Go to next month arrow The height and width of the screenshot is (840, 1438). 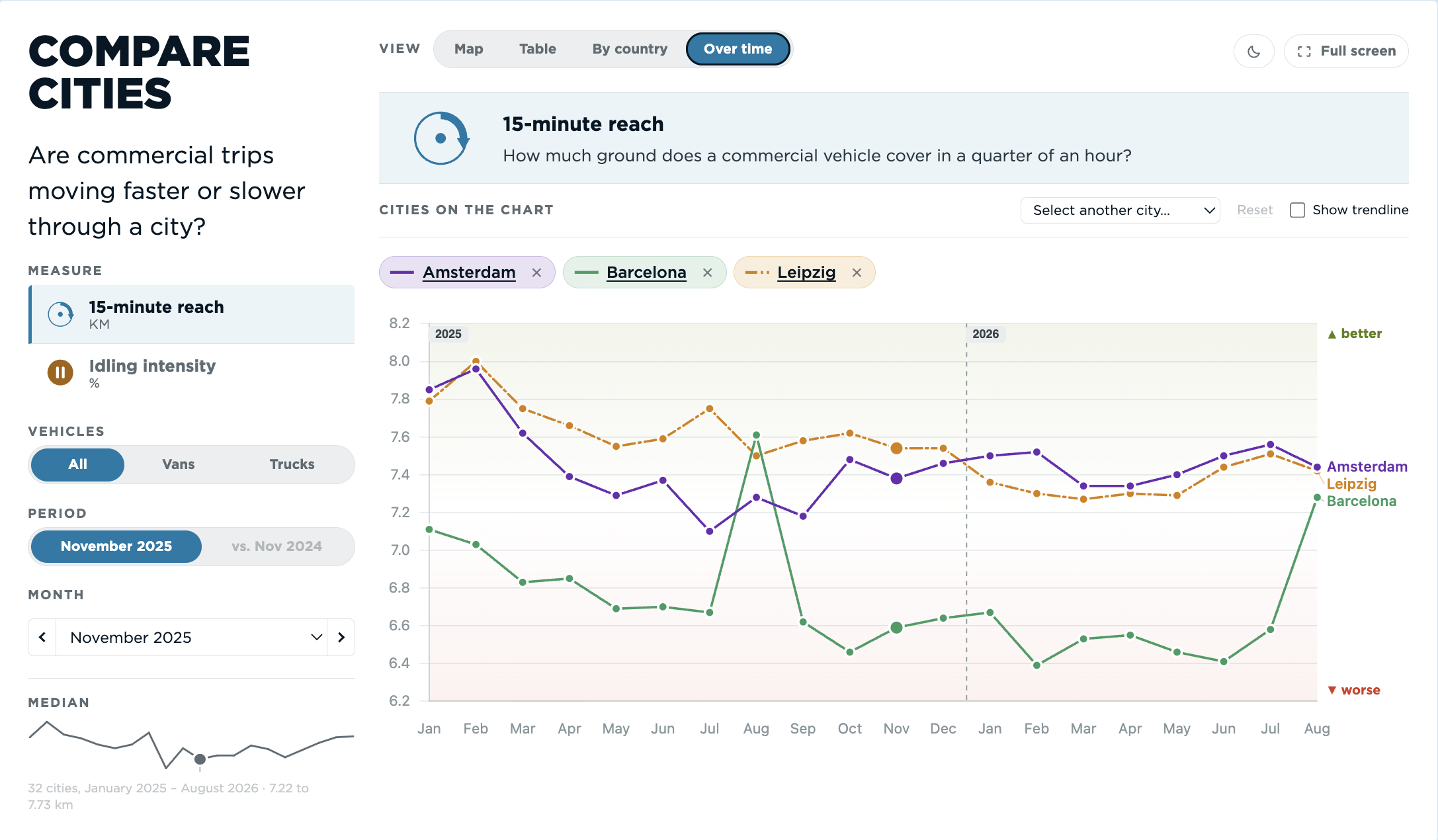click(341, 637)
